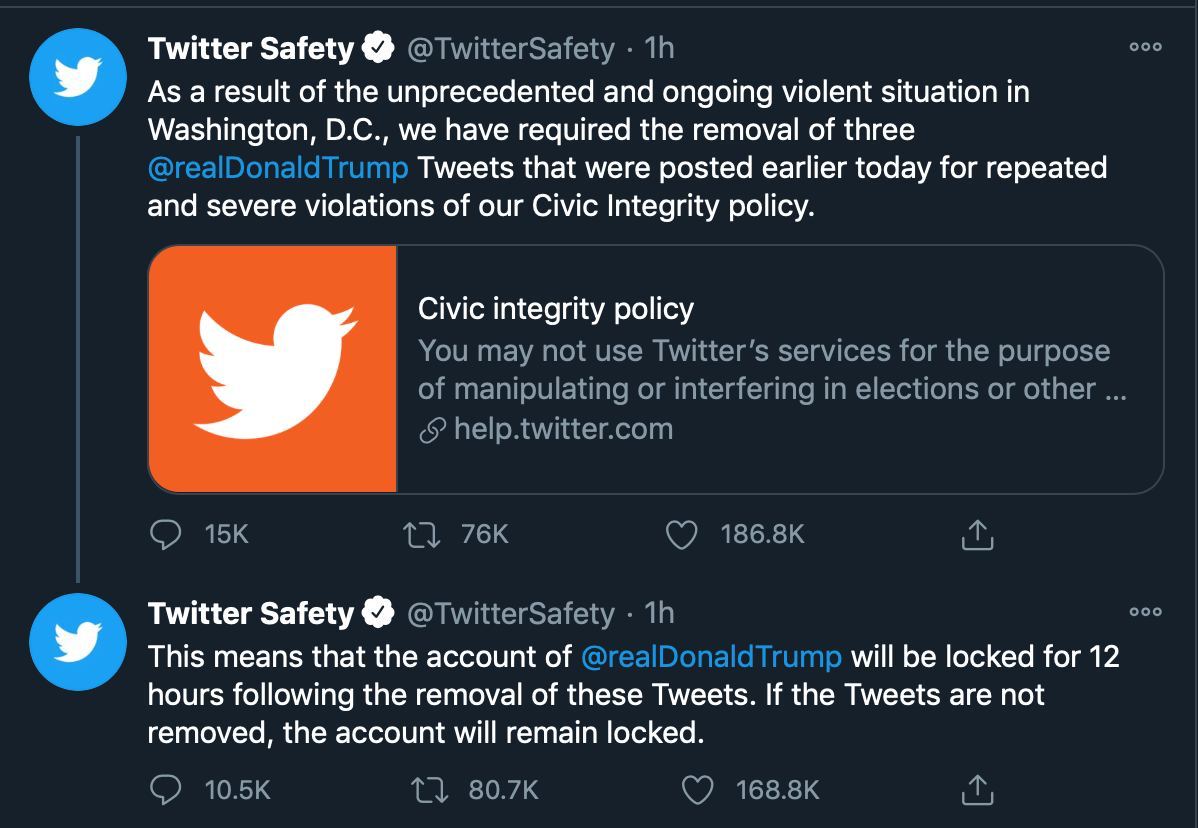1198x828 pixels.
Task: Open the first tweet's more options menu
Action: tap(1145, 47)
